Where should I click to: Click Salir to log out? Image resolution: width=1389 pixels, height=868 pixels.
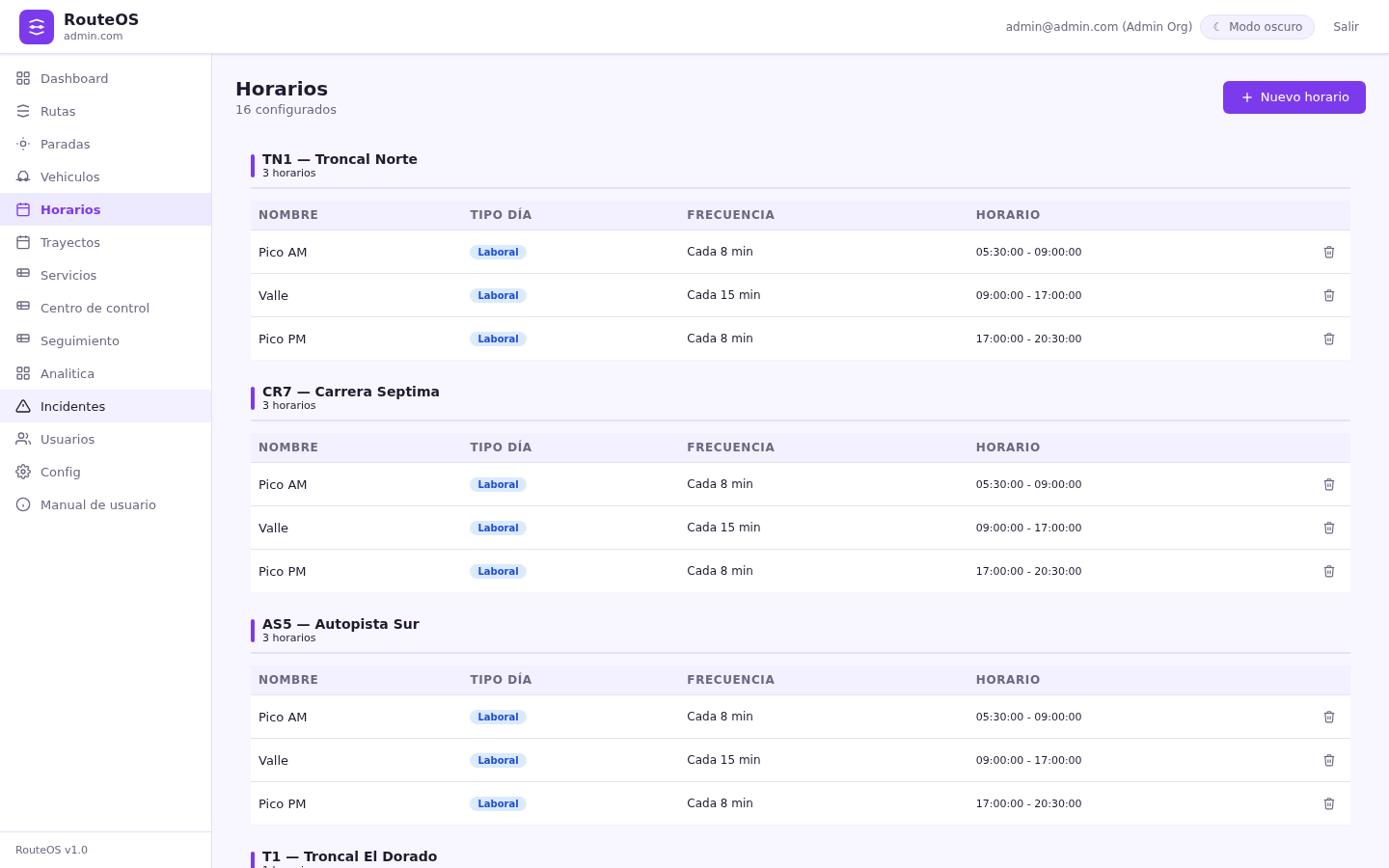(x=1346, y=27)
